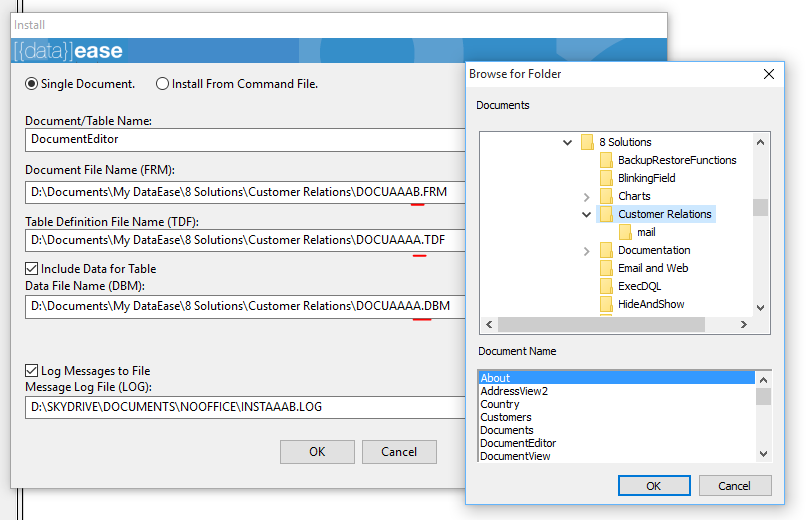This screenshot has width=812, height=520.
Task: Expand the Documentation folder
Action: tap(586, 251)
